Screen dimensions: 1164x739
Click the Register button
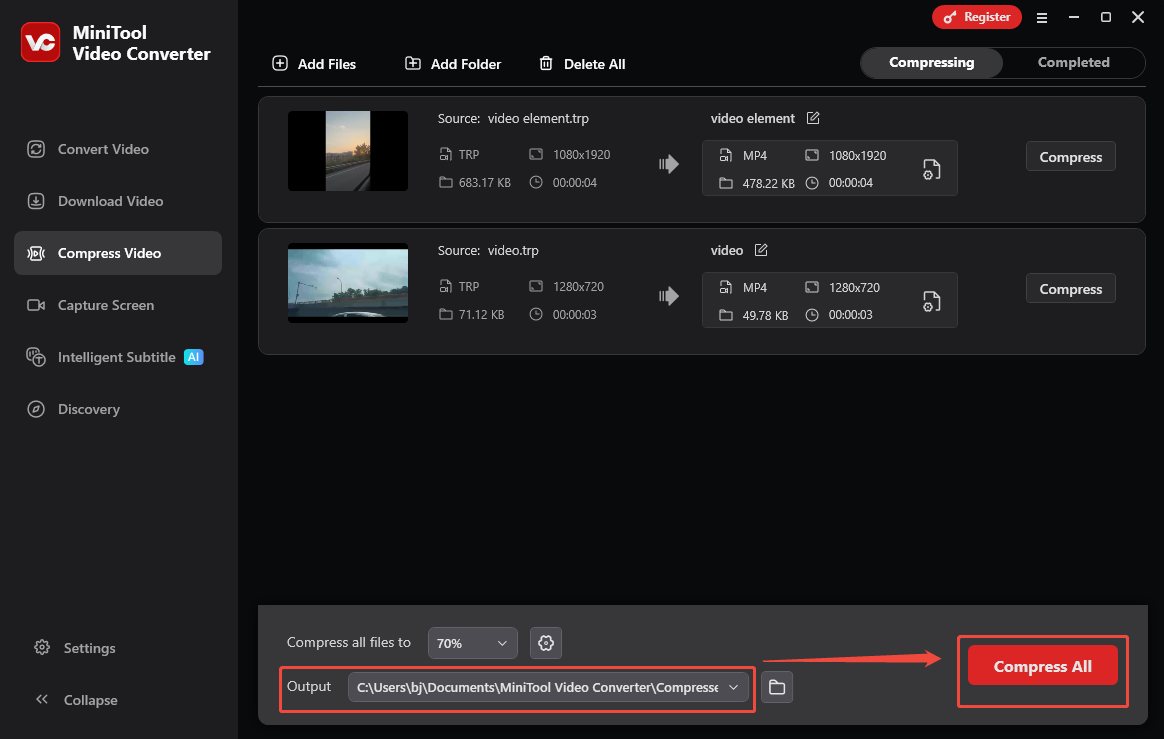coord(977,17)
